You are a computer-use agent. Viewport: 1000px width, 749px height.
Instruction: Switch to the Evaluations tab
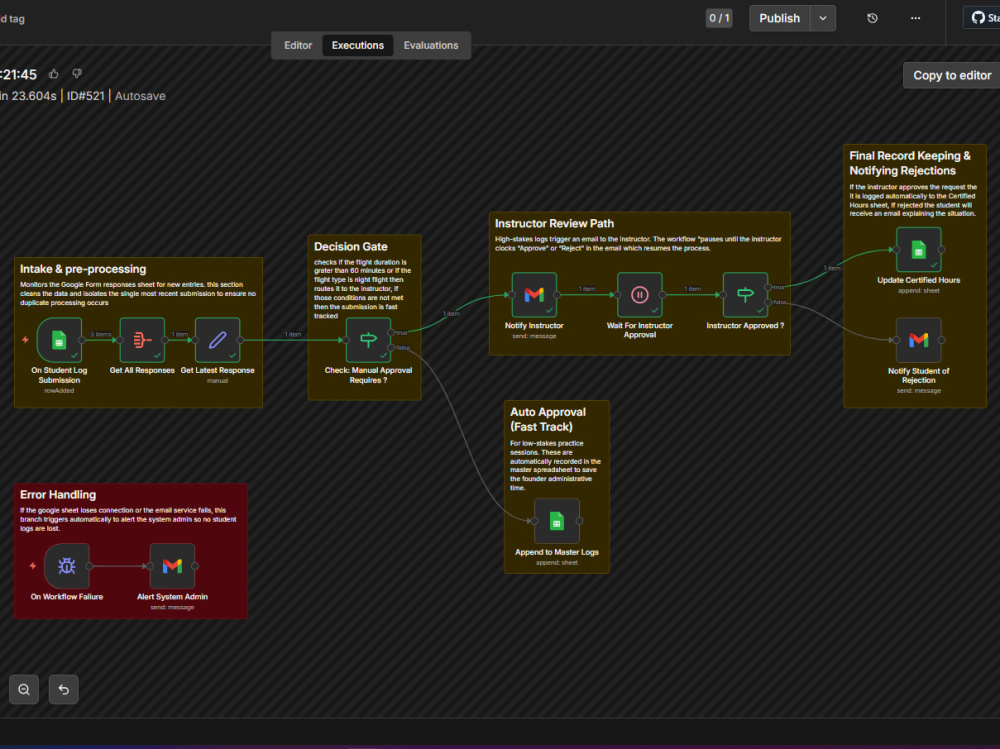pos(431,45)
